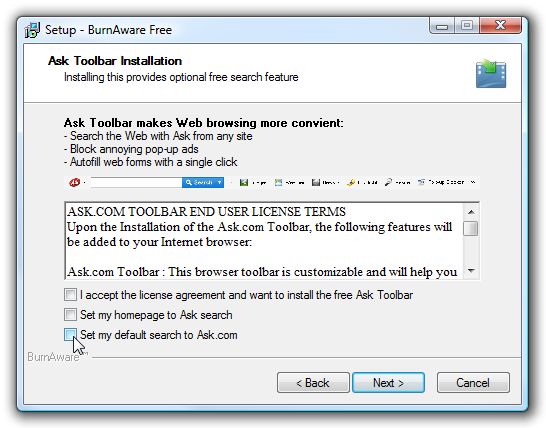This screenshot has width=546, height=428.
Task: Click the BurnAware installer icon in the title bar
Action: pyautogui.click(x=32, y=30)
